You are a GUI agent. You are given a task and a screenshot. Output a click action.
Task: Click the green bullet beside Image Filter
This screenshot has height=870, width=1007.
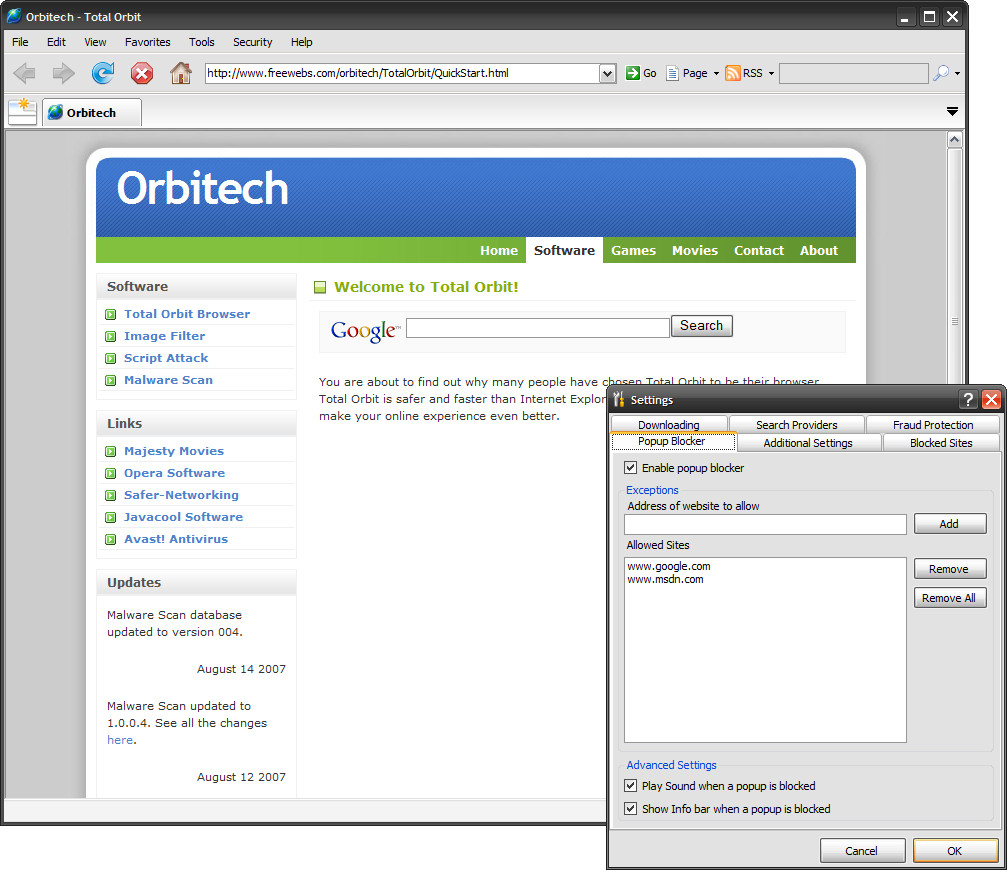point(110,336)
